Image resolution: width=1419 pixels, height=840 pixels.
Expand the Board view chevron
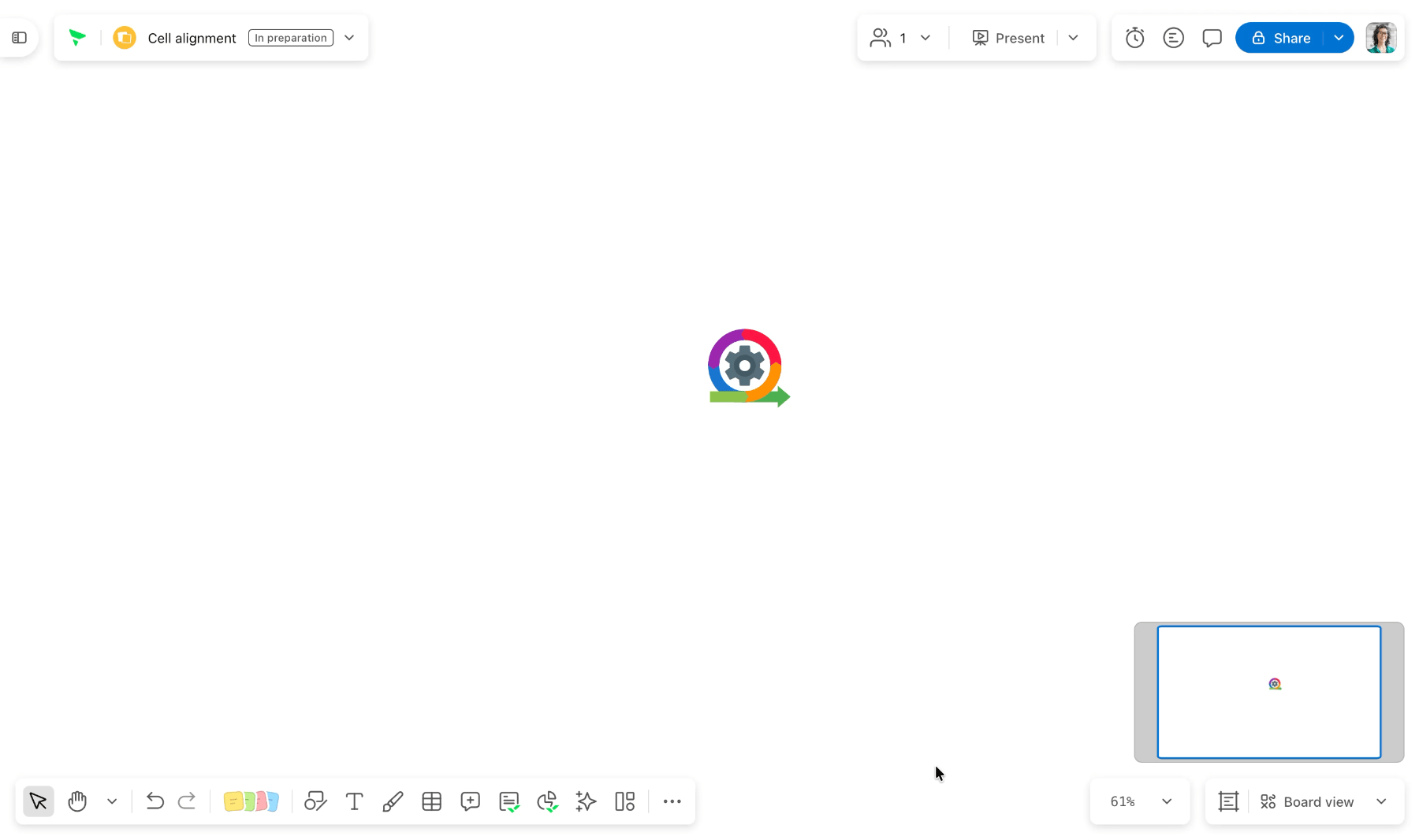tap(1381, 801)
